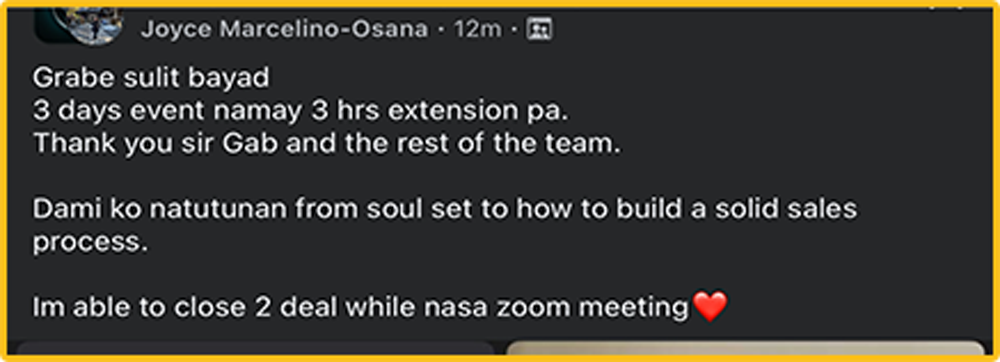Click the 'Dami ko natutunan' paragraph
The height and width of the screenshot is (362, 1000).
[x=445, y=226]
